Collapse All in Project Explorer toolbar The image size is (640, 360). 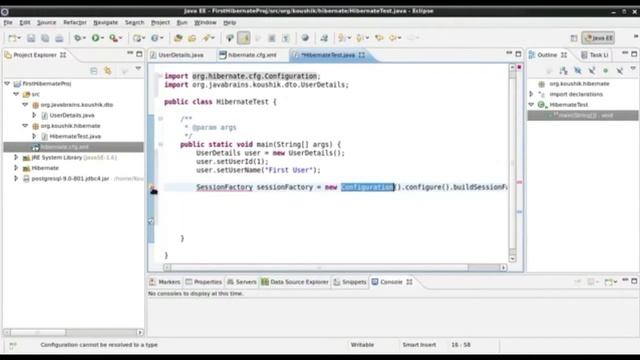(x=94, y=71)
